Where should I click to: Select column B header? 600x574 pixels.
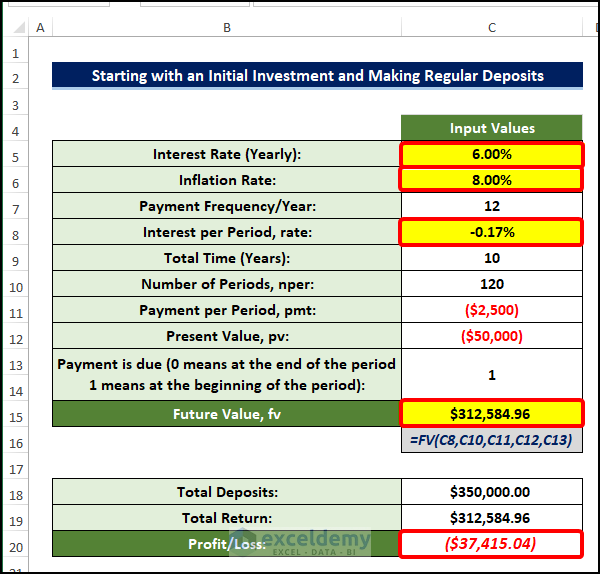[x=227, y=28]
